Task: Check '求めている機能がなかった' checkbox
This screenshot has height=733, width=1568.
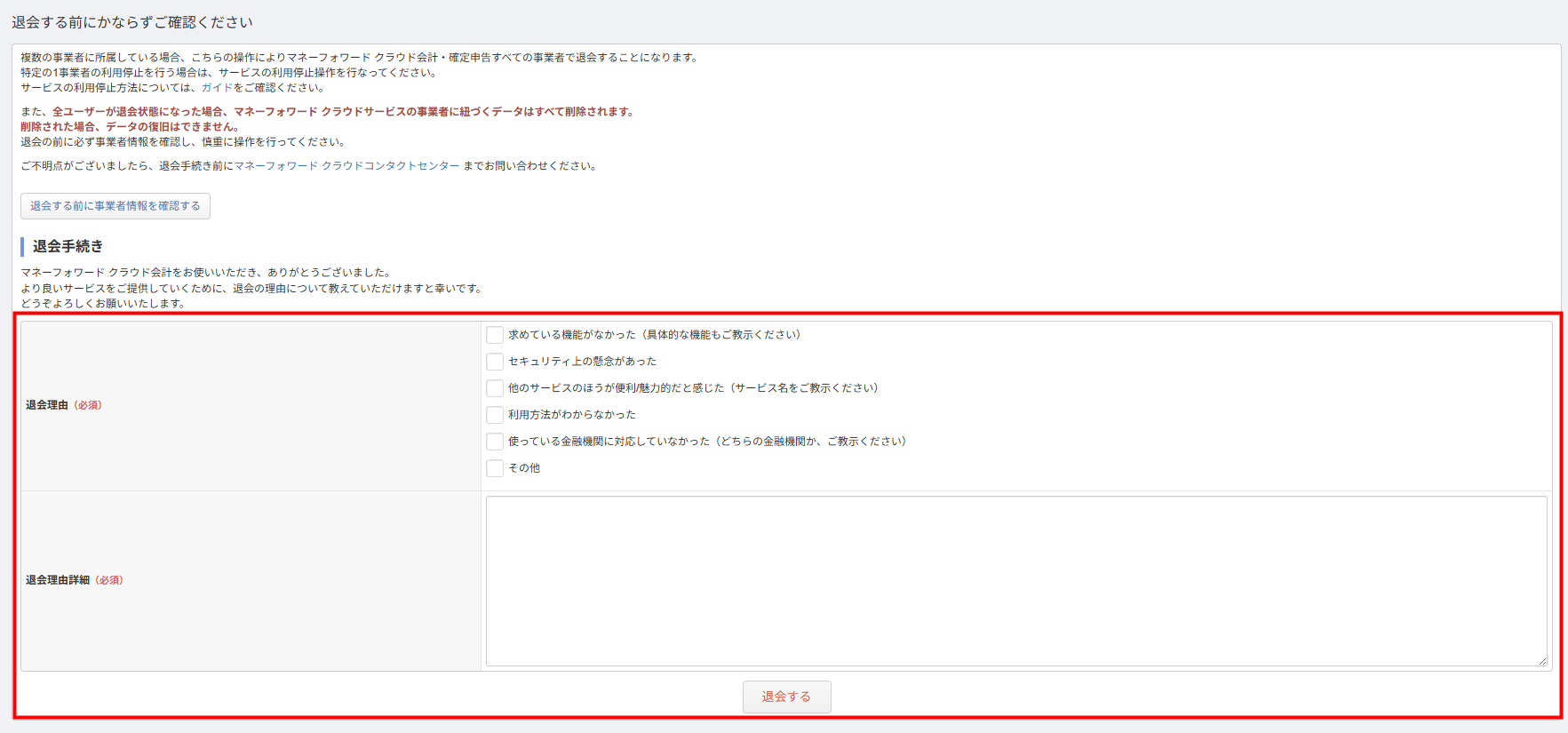Action: pyautogui.click(x=495, y=335)
